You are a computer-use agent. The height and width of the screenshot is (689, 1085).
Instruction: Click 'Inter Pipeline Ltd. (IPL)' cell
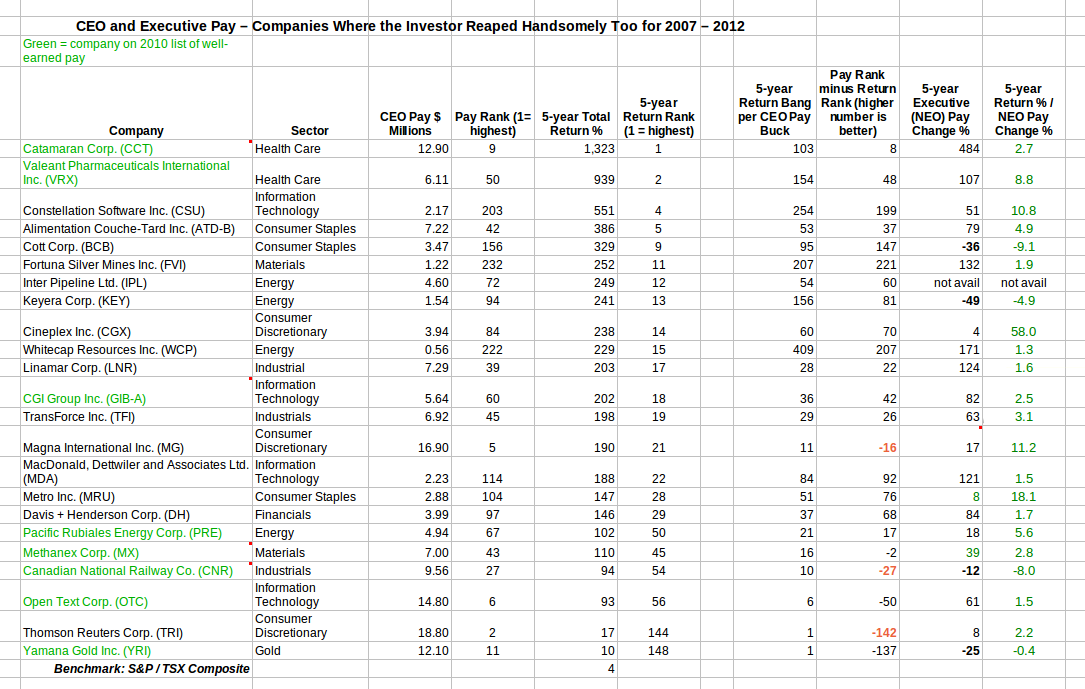point(136,283)
